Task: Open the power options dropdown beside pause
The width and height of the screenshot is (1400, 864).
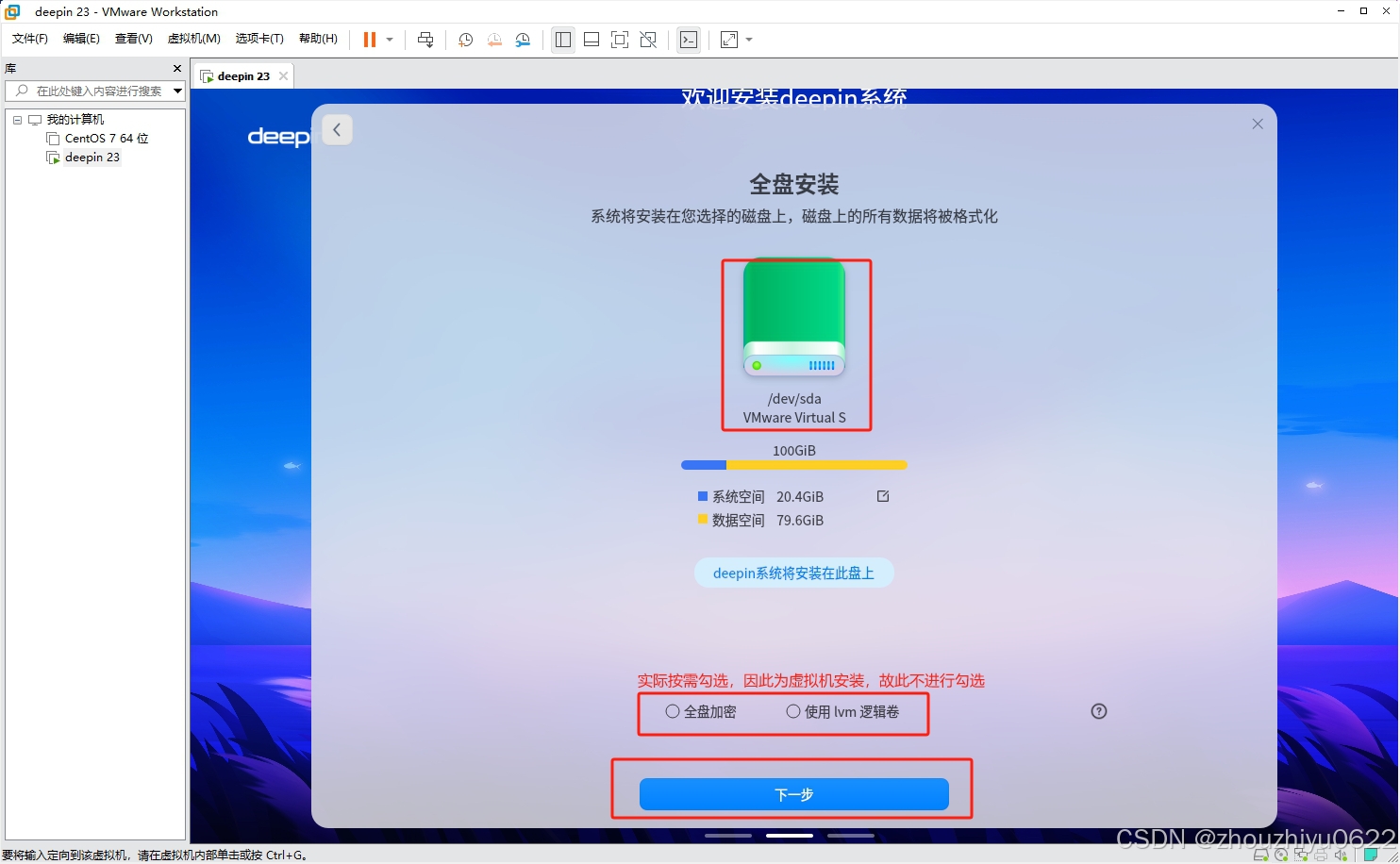Action: point(390,40)
